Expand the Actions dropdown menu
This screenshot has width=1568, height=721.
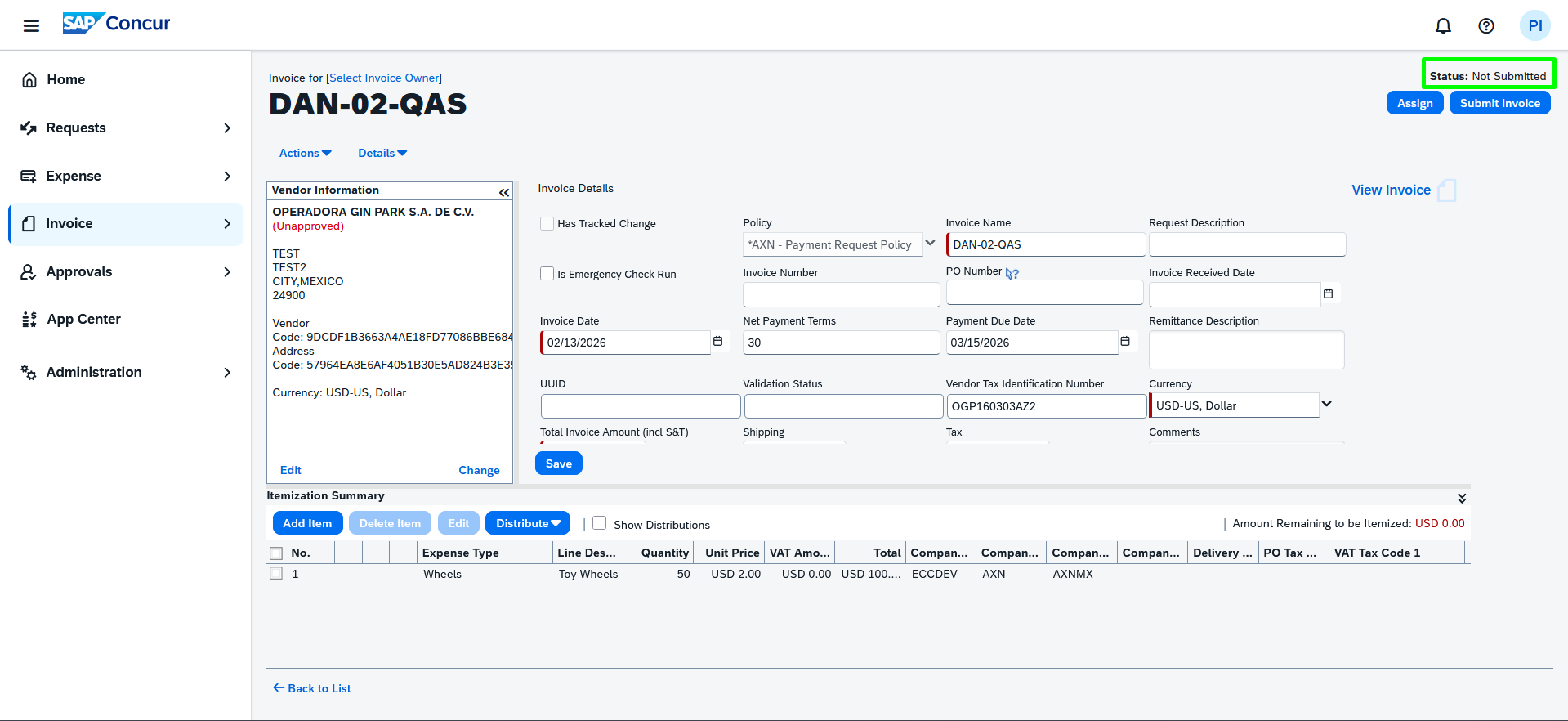tap(305, 153)
